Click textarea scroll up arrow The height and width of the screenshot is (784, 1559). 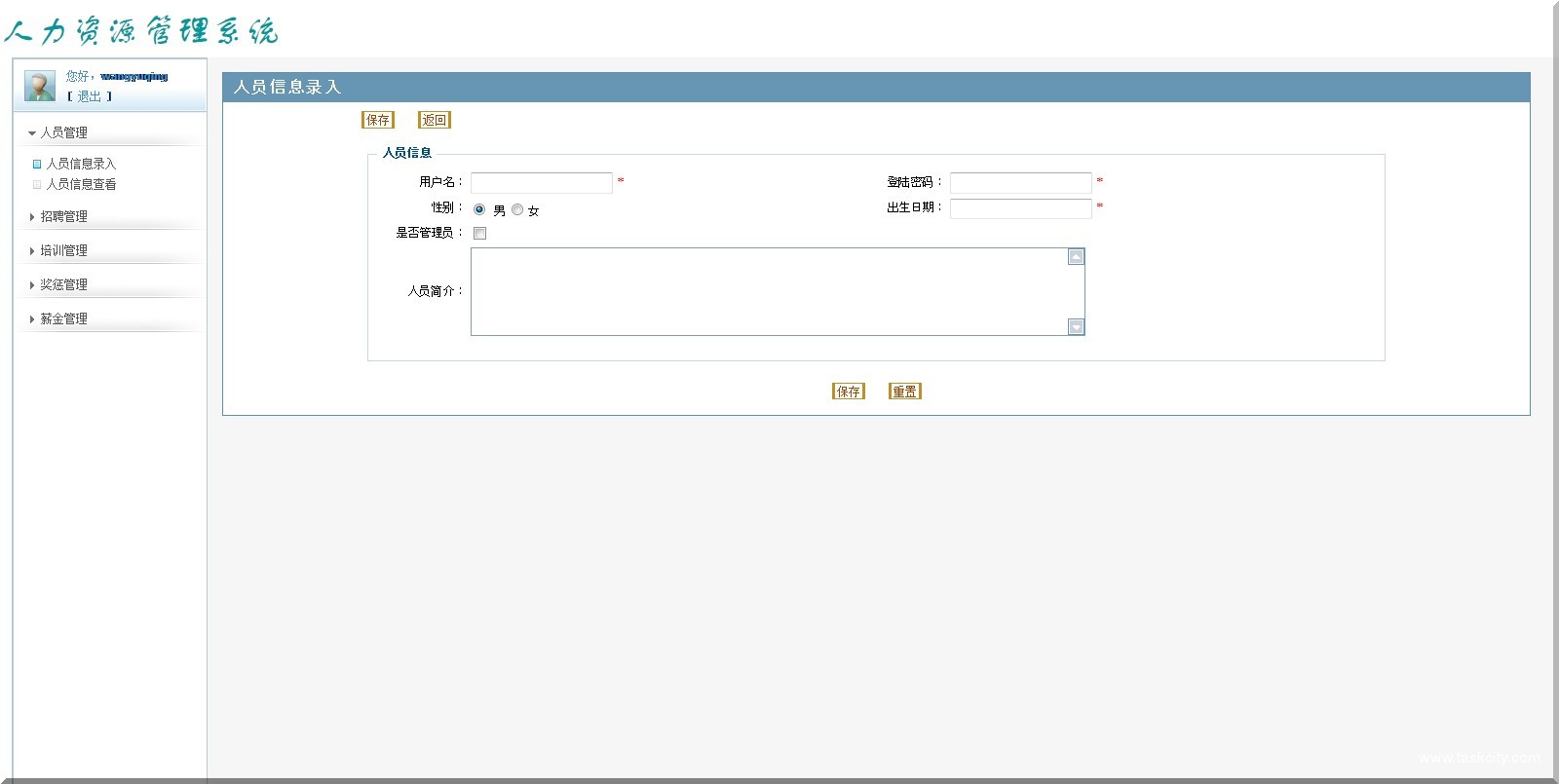[1076, 257]
